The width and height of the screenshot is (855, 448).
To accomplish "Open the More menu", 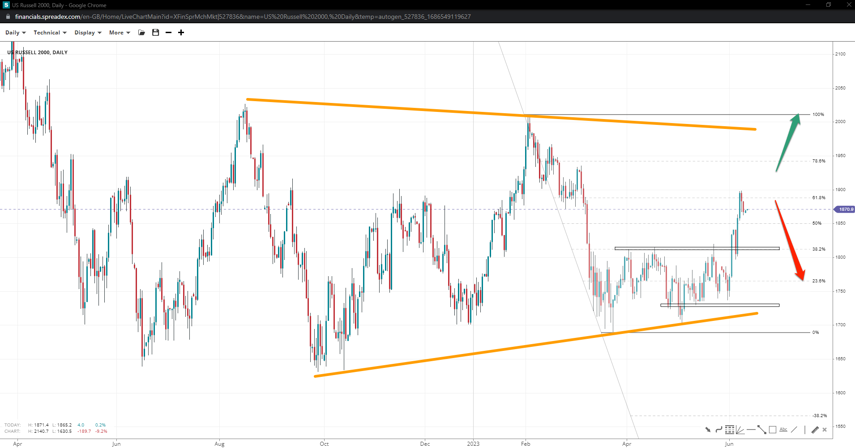I will [118, 33].
